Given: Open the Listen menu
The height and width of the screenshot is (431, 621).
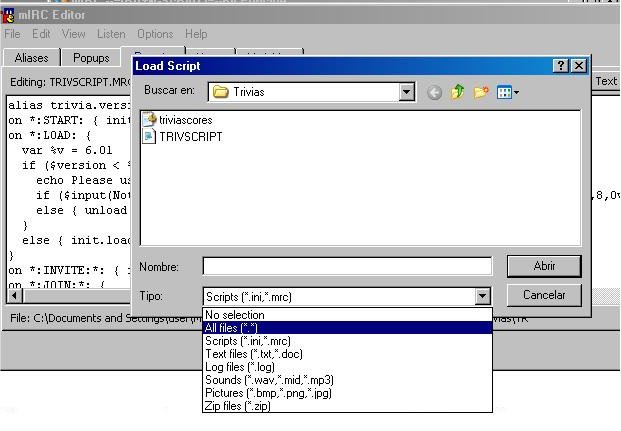Looking at the screenshot, I should [x=111, y=34].
